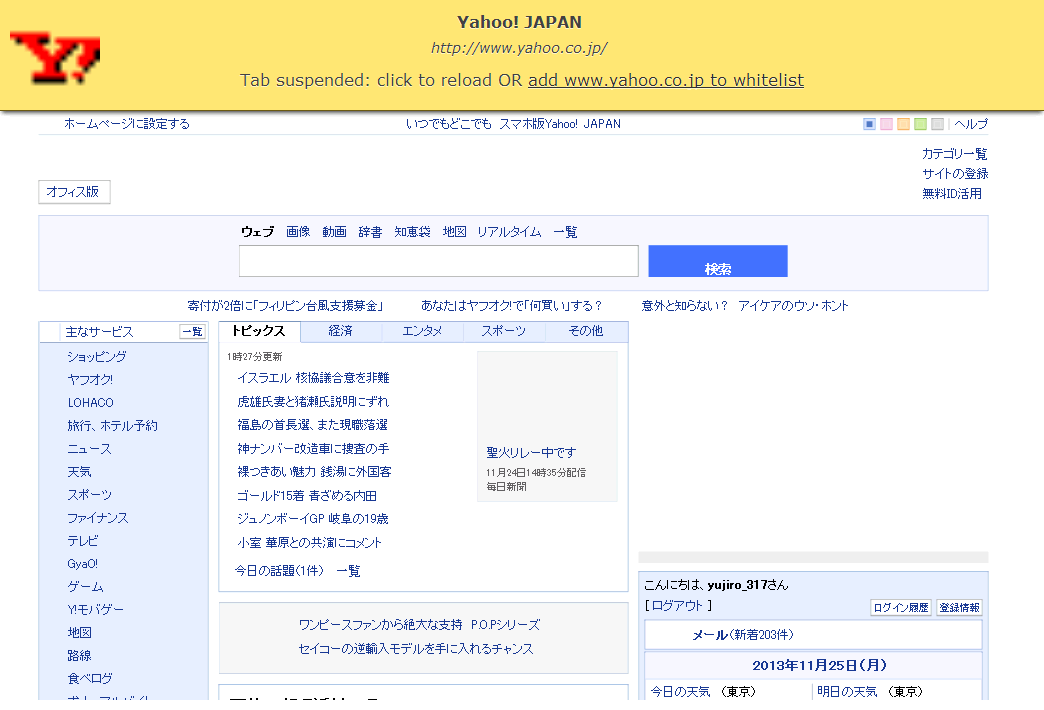1044x710 pixels.
Task: Click the 登録情報 button
Action: pyautogui.click(x=959, y=607)
